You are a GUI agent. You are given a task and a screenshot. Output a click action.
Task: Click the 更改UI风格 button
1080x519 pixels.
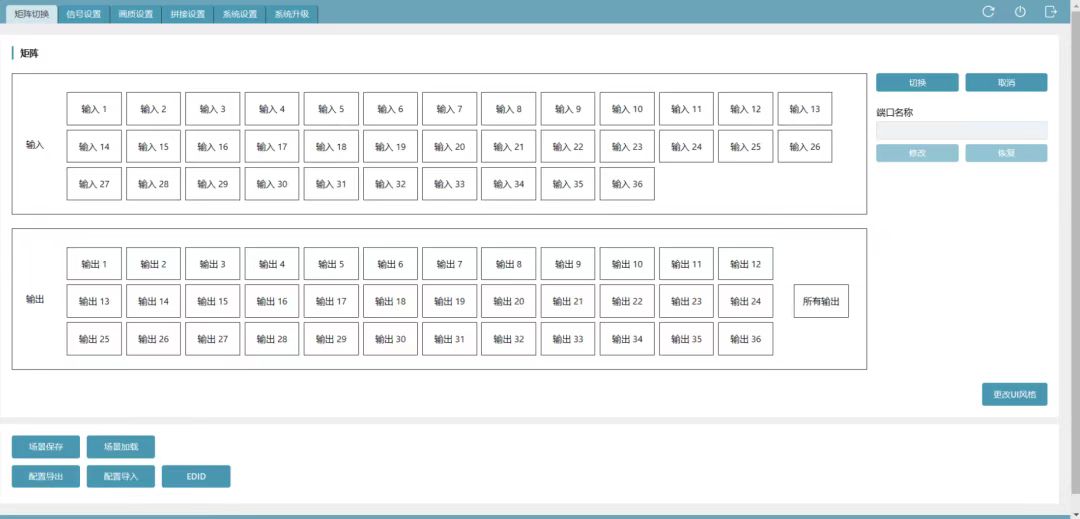1014,395
